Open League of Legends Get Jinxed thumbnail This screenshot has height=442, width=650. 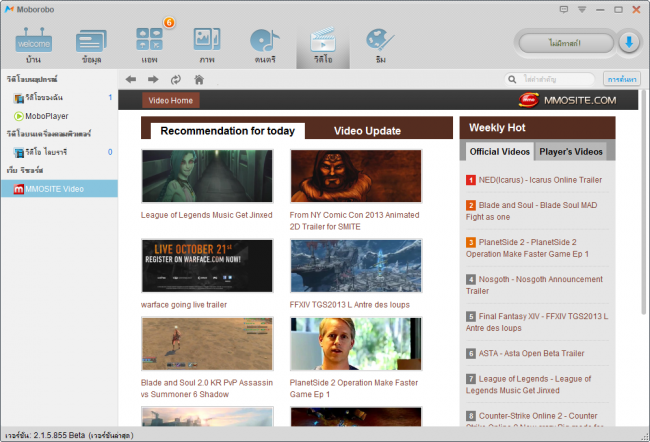[207, 176]
